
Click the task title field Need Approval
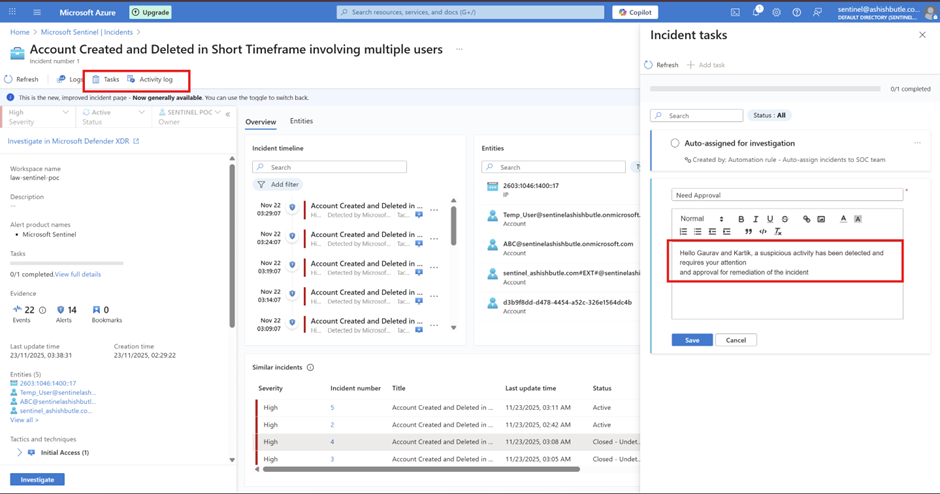[x=786, y=195]
